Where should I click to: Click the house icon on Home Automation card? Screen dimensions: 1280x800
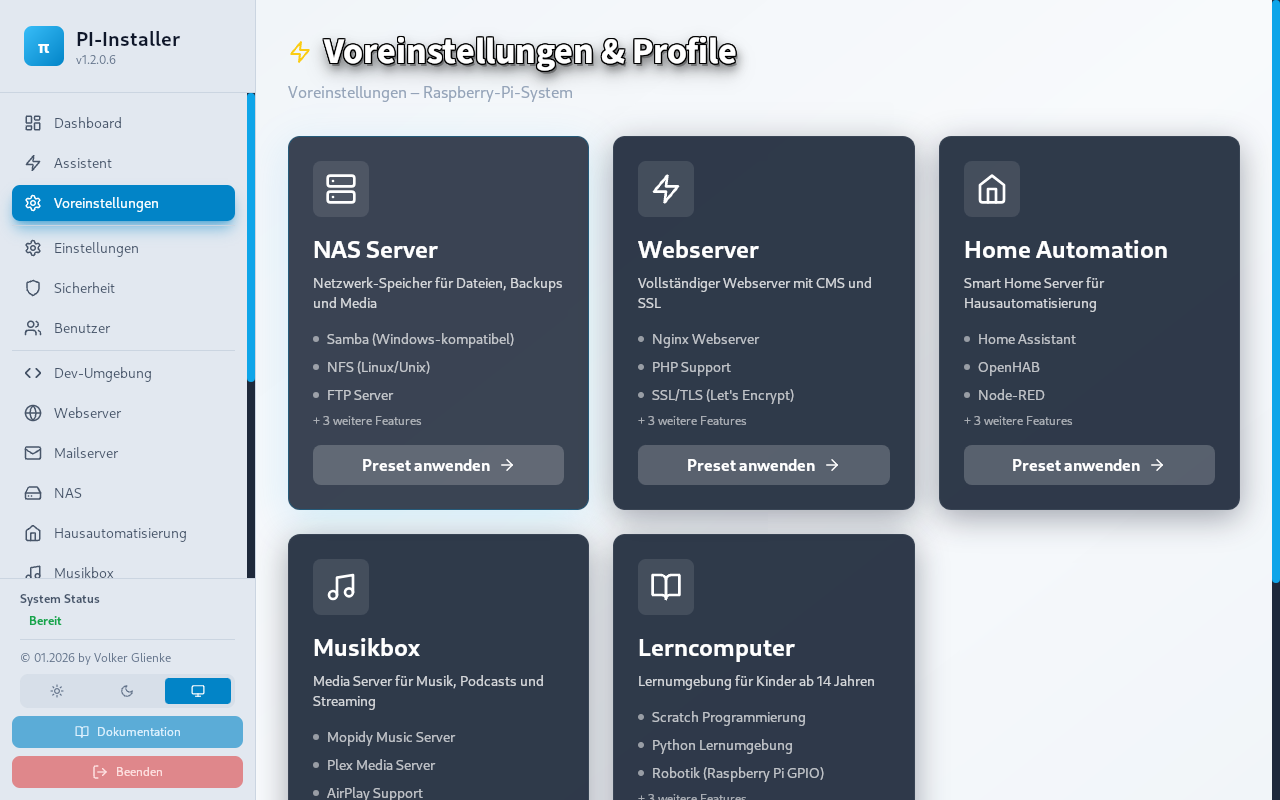click(x=992, y=189)
